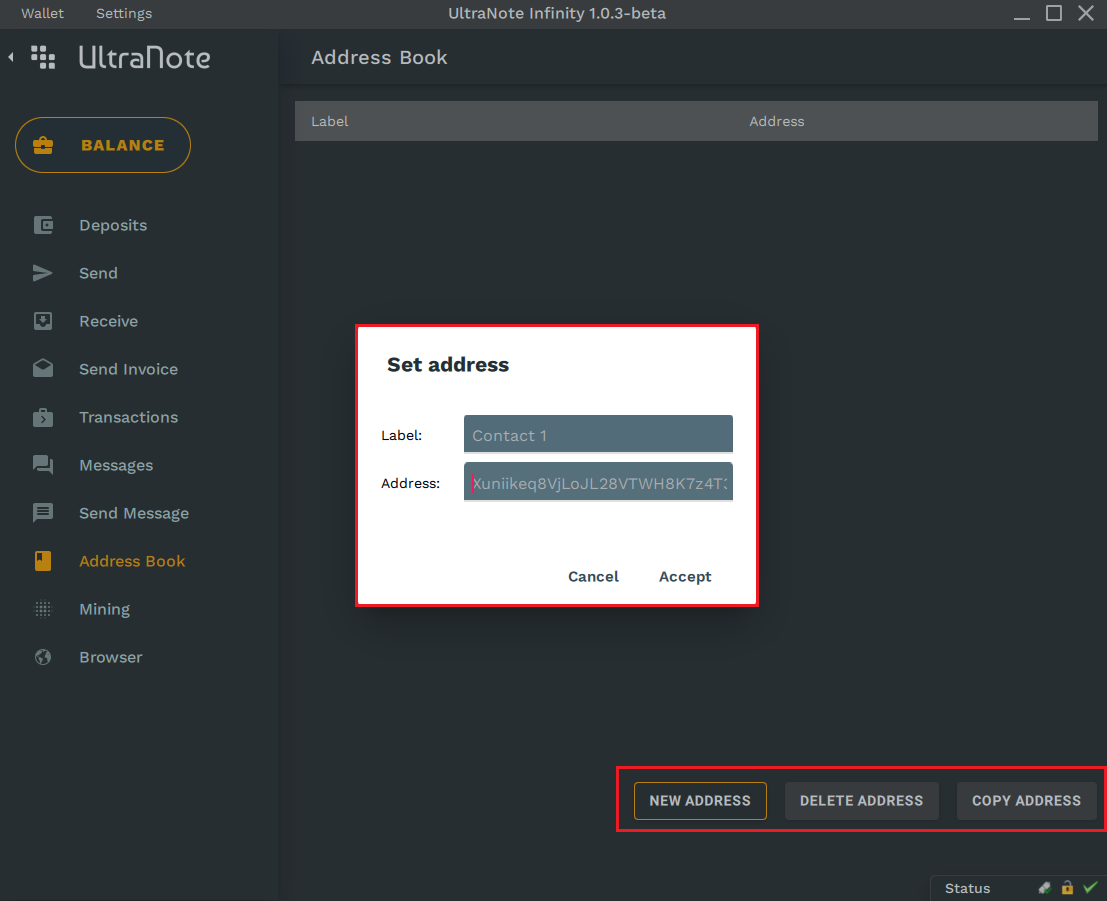
Task: Accept the new address entry
Action: tap(685, 577)
